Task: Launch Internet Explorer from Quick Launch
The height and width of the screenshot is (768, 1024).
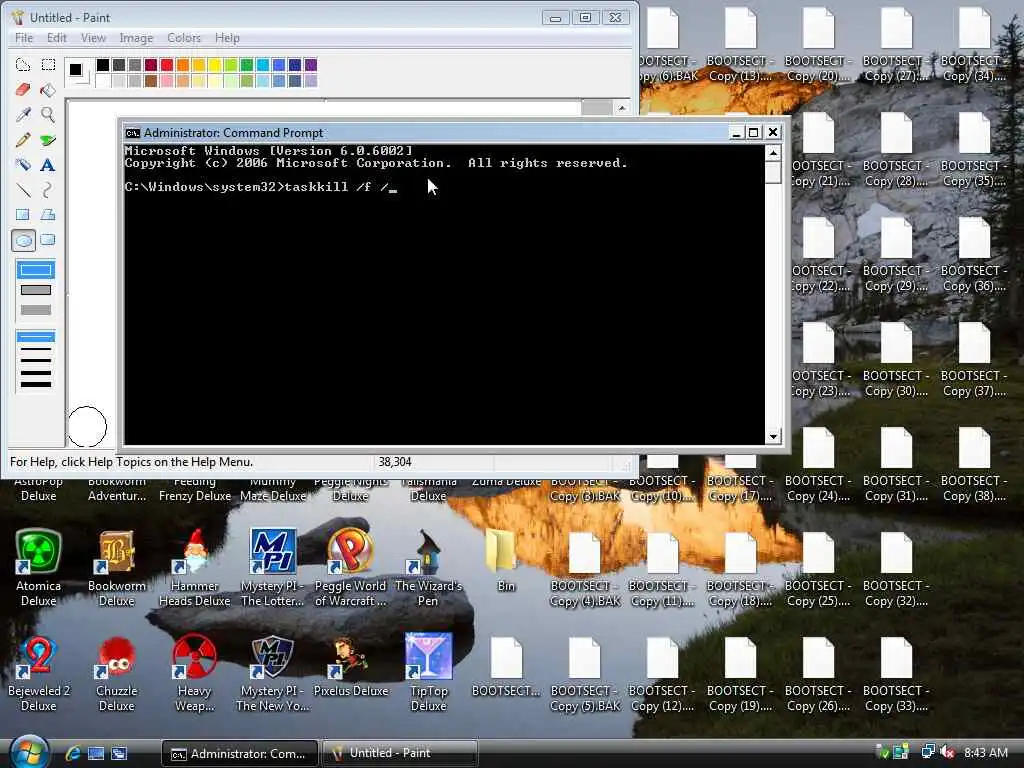Action: (x=73, y=754)
